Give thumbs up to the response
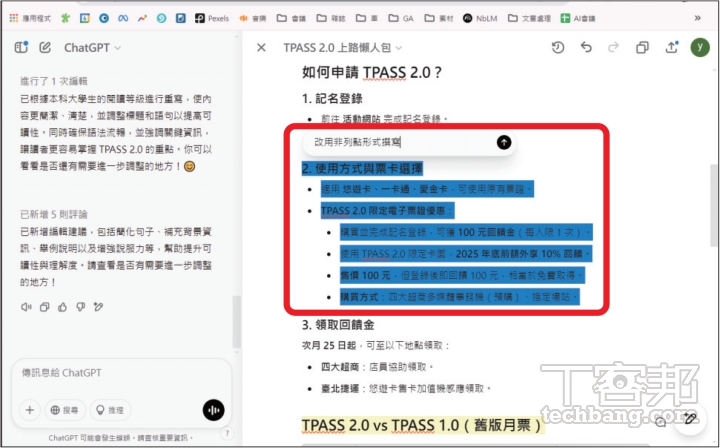The width and height of the screenshot is (720, 448). pos(62,307)
